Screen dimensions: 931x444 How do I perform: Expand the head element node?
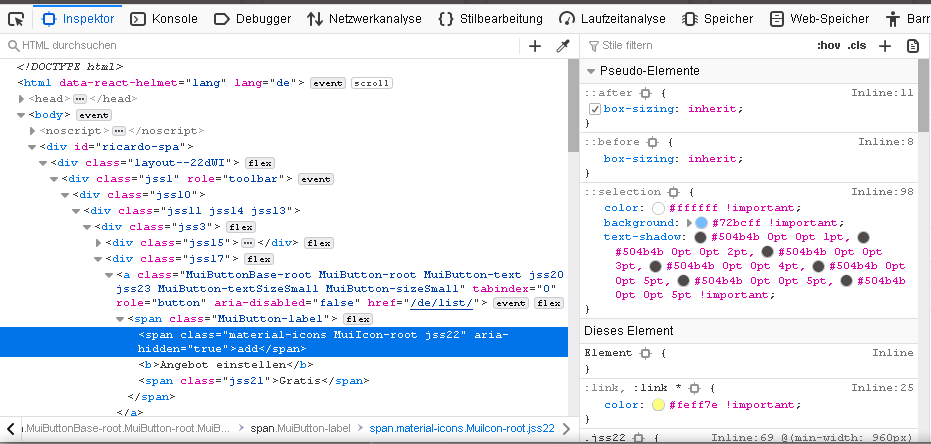22,99
